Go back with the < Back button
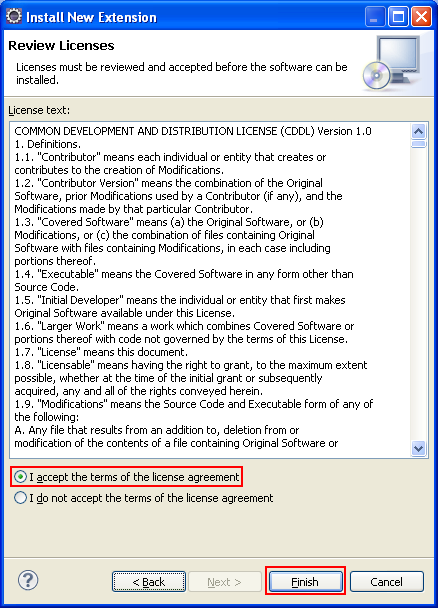438x608 pixels. pyautogui.click(x=149, y=582)
